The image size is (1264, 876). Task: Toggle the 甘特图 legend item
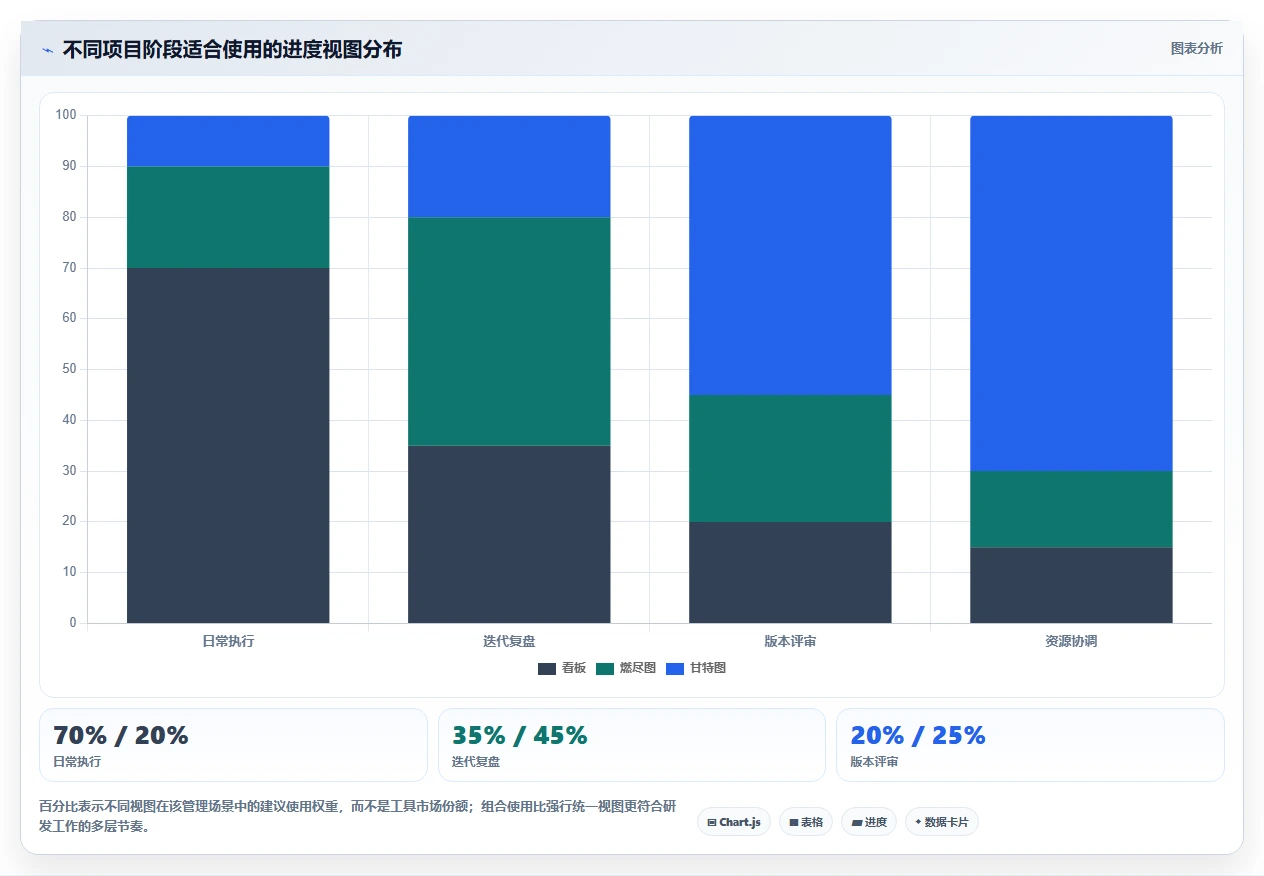696,668
